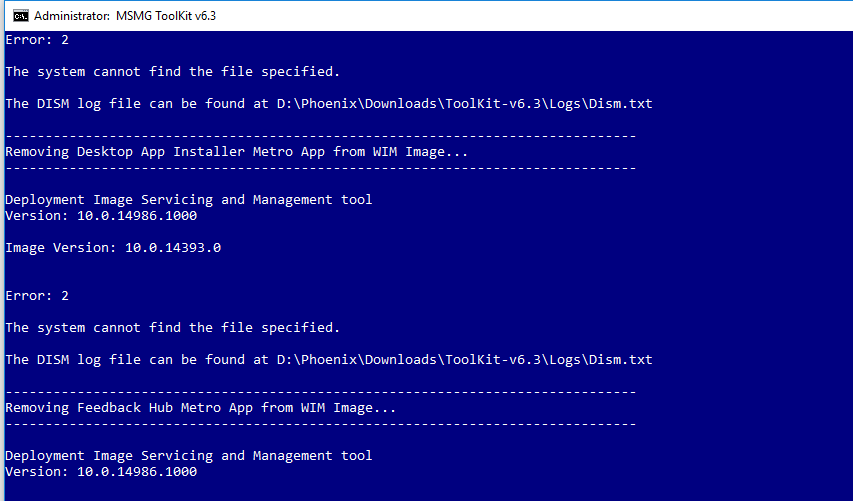Select the Removing Feedback Hub Metro App line
The height and width of the screenshot is (501, 853).
click(x=201, y=408)
